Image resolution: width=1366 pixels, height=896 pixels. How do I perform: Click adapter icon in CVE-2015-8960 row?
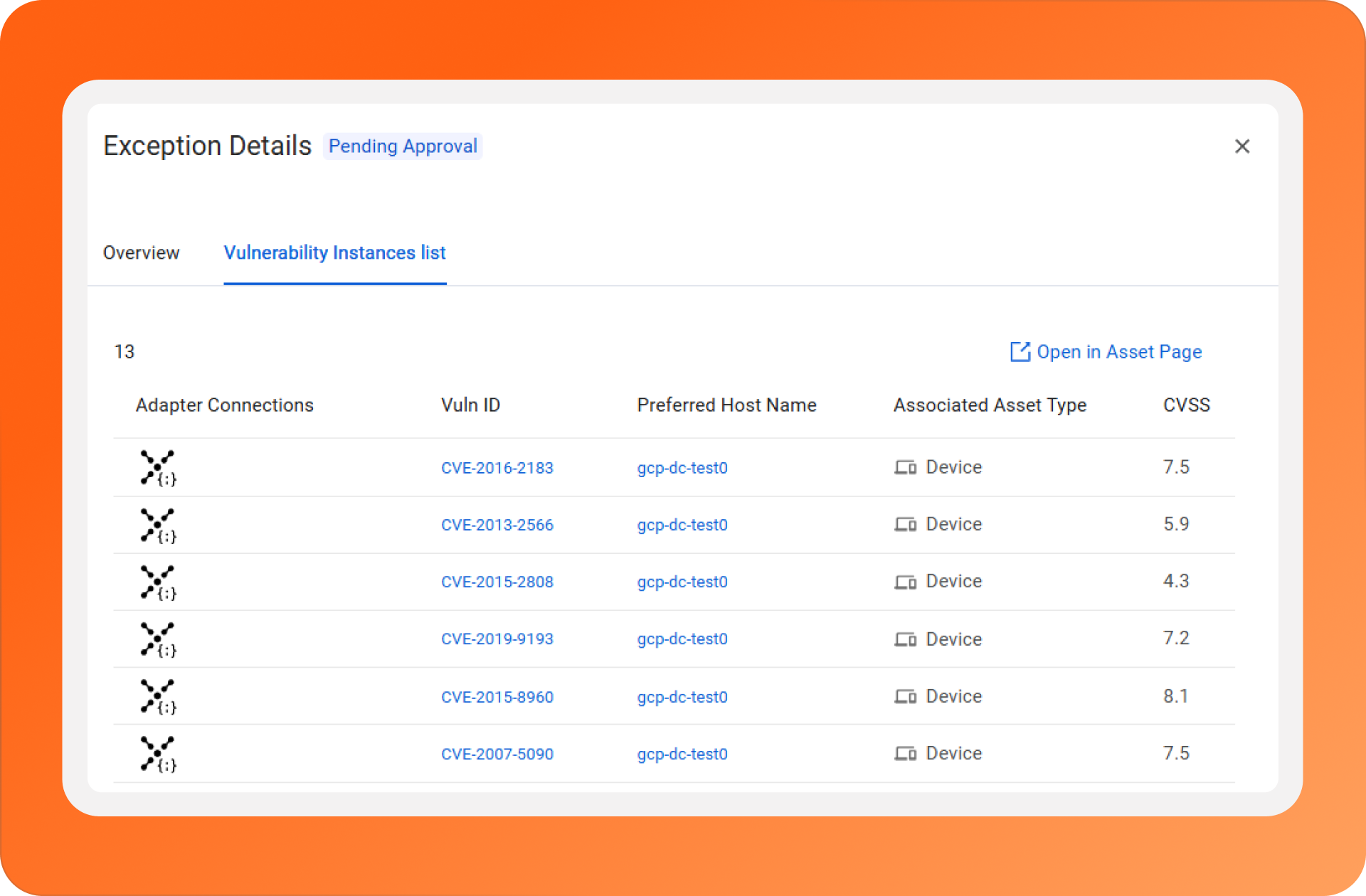click(x=158, y=696)
